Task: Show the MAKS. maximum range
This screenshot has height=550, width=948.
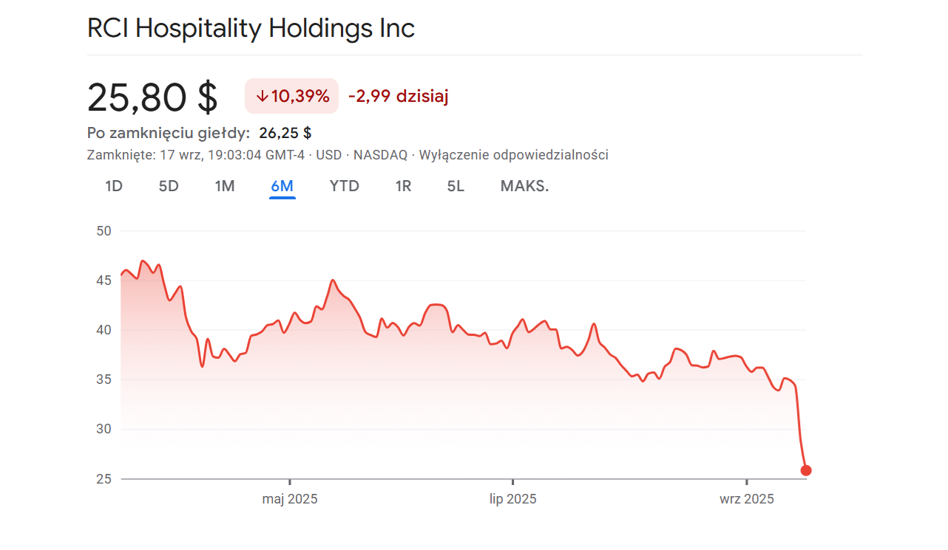Action: 524,186
